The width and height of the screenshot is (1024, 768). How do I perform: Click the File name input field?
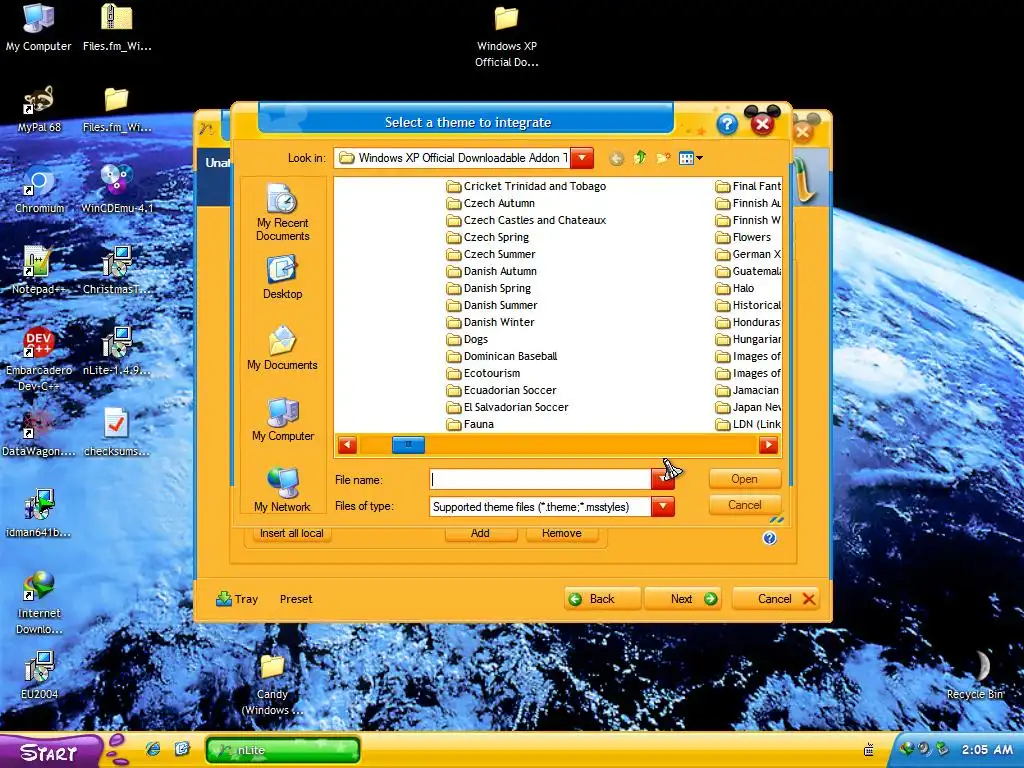pyautogui.click(x=540, y=479)
